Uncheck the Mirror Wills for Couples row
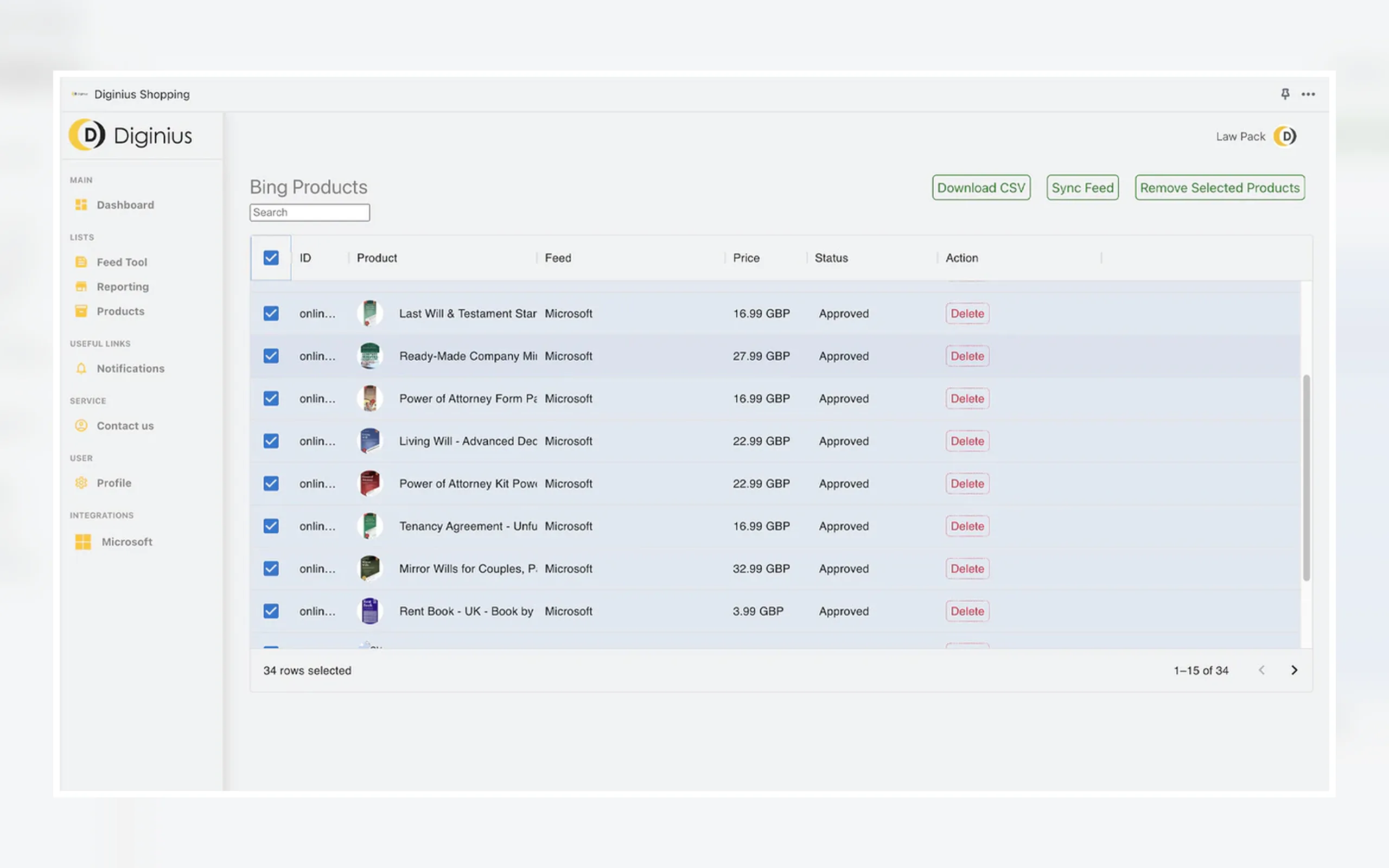This screenshot has width=1389, height=868. pos(271,569)
